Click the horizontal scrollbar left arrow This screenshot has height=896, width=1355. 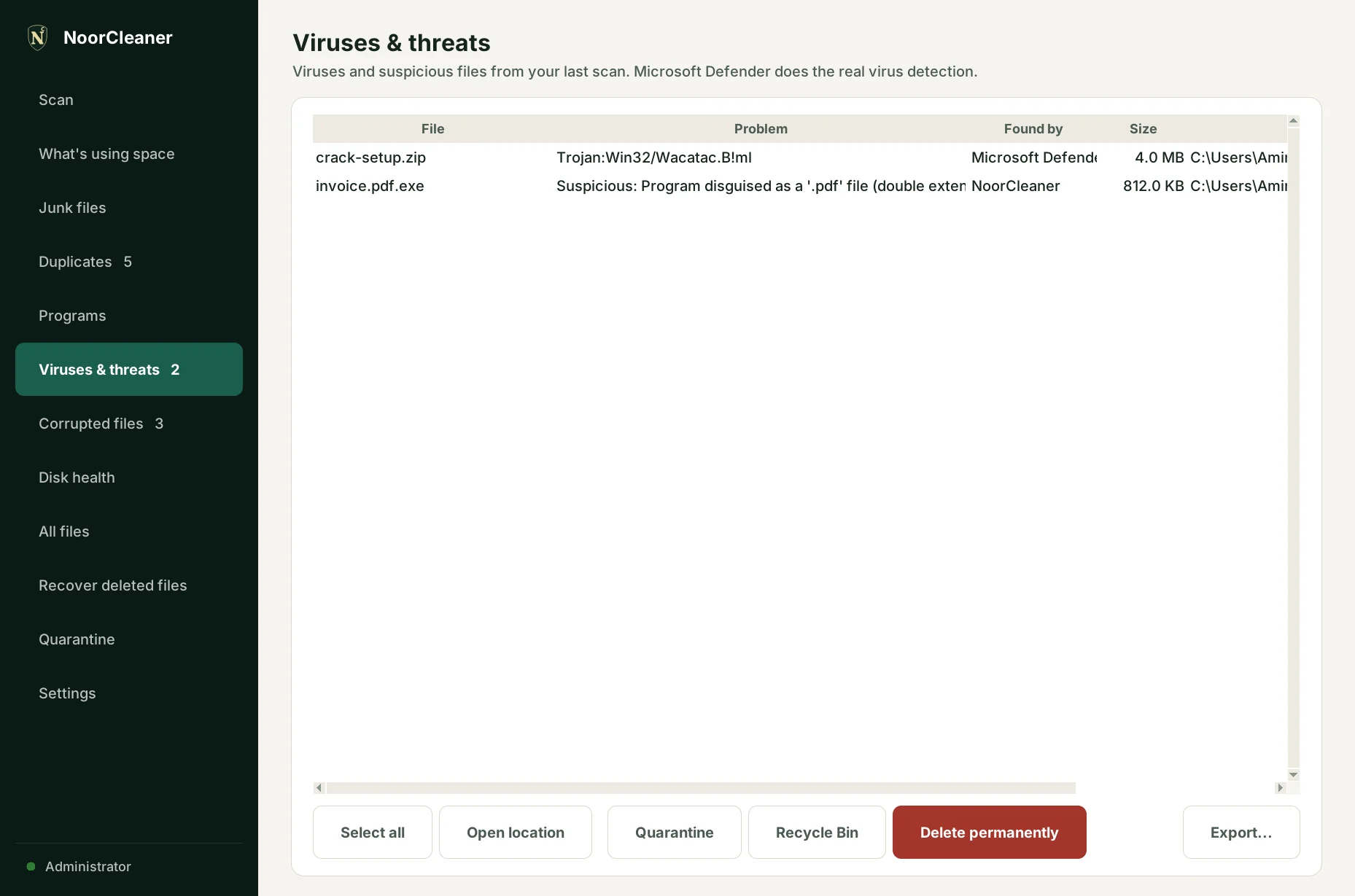pyautogui.click(x=319, y=788)
